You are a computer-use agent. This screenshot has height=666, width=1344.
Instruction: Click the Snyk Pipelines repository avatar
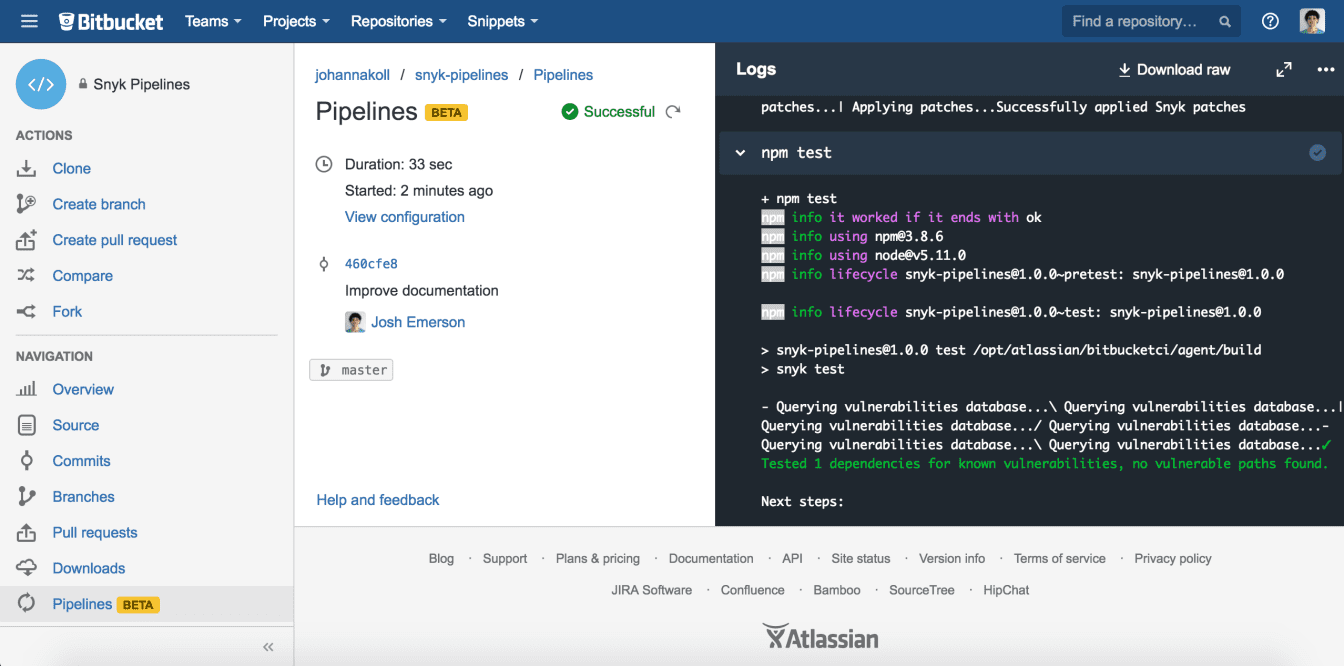click(41, 84)
